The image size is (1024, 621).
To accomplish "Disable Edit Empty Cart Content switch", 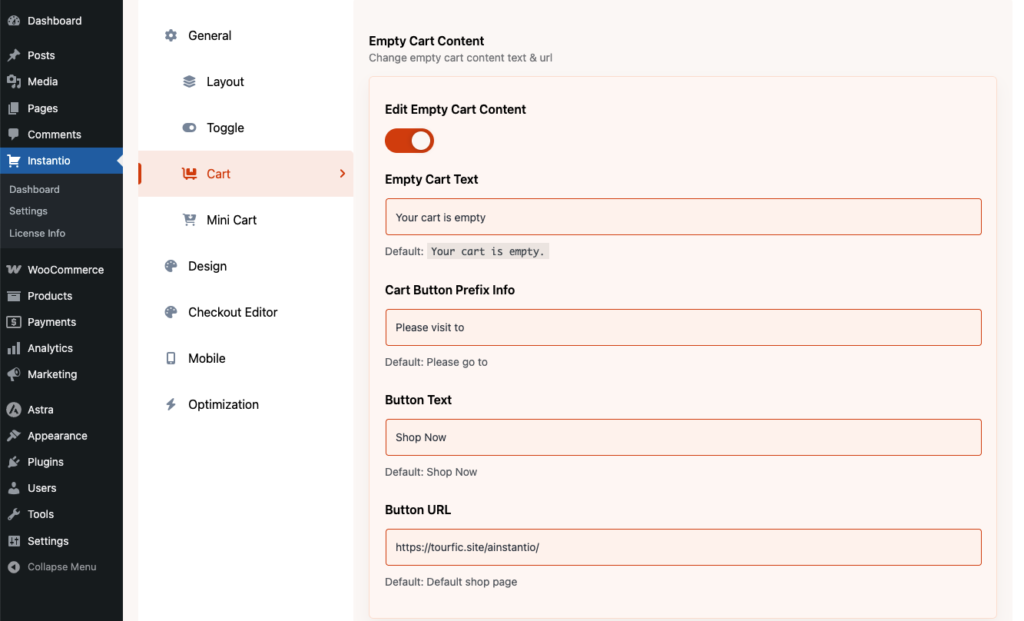I will (x=409, y=141).
